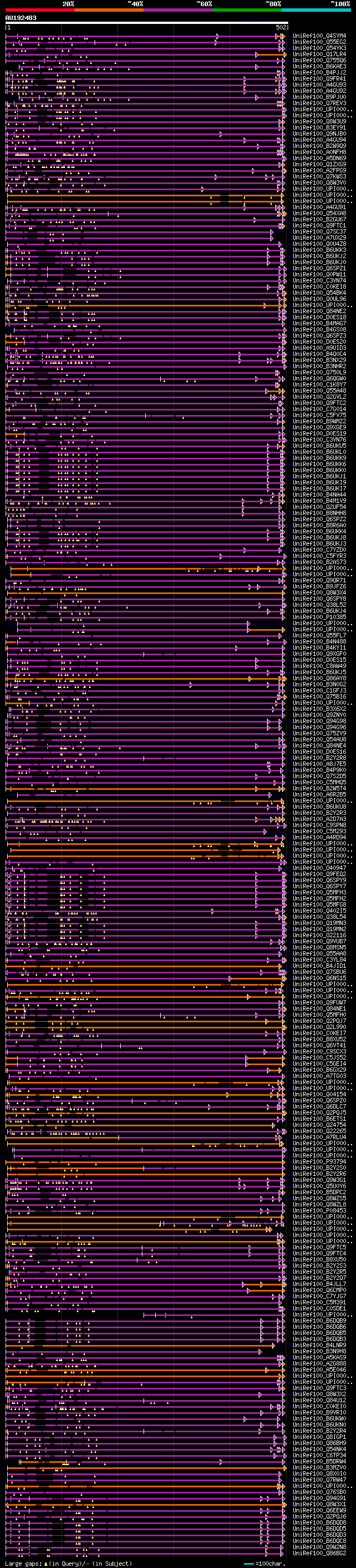
Task: Click the UniRef100_Q2UF54 label
Action: pos(319,506)
